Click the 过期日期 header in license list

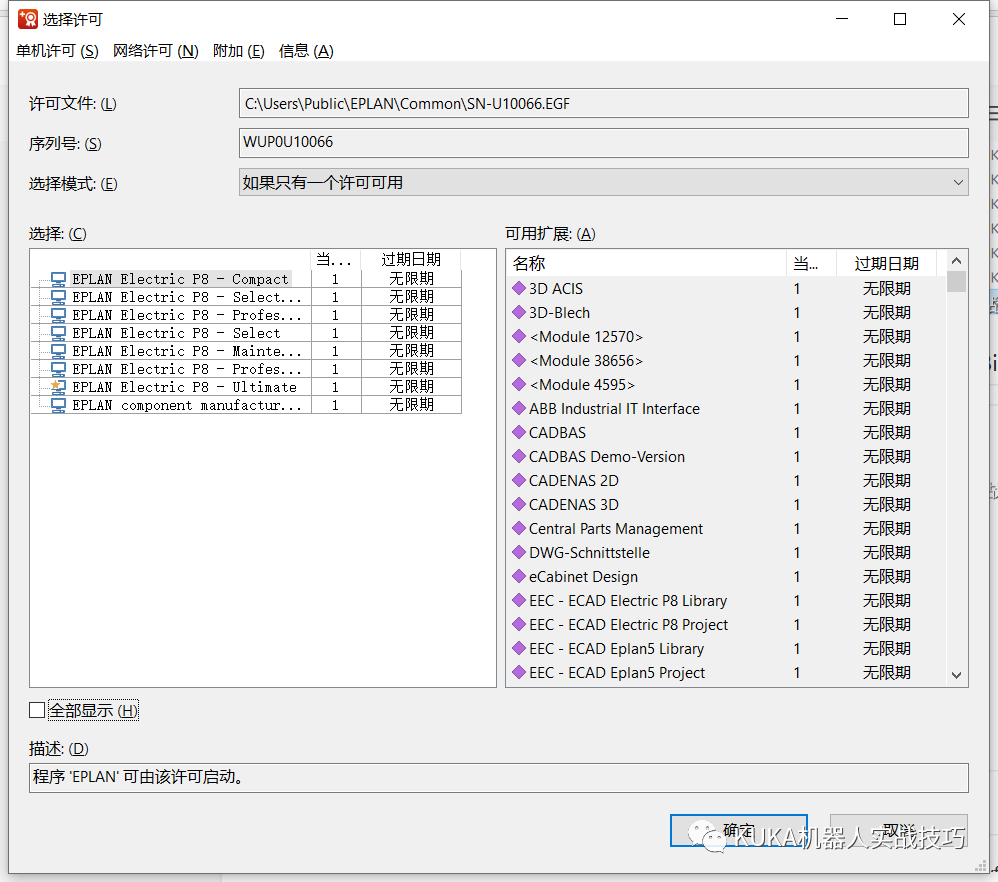411,260
